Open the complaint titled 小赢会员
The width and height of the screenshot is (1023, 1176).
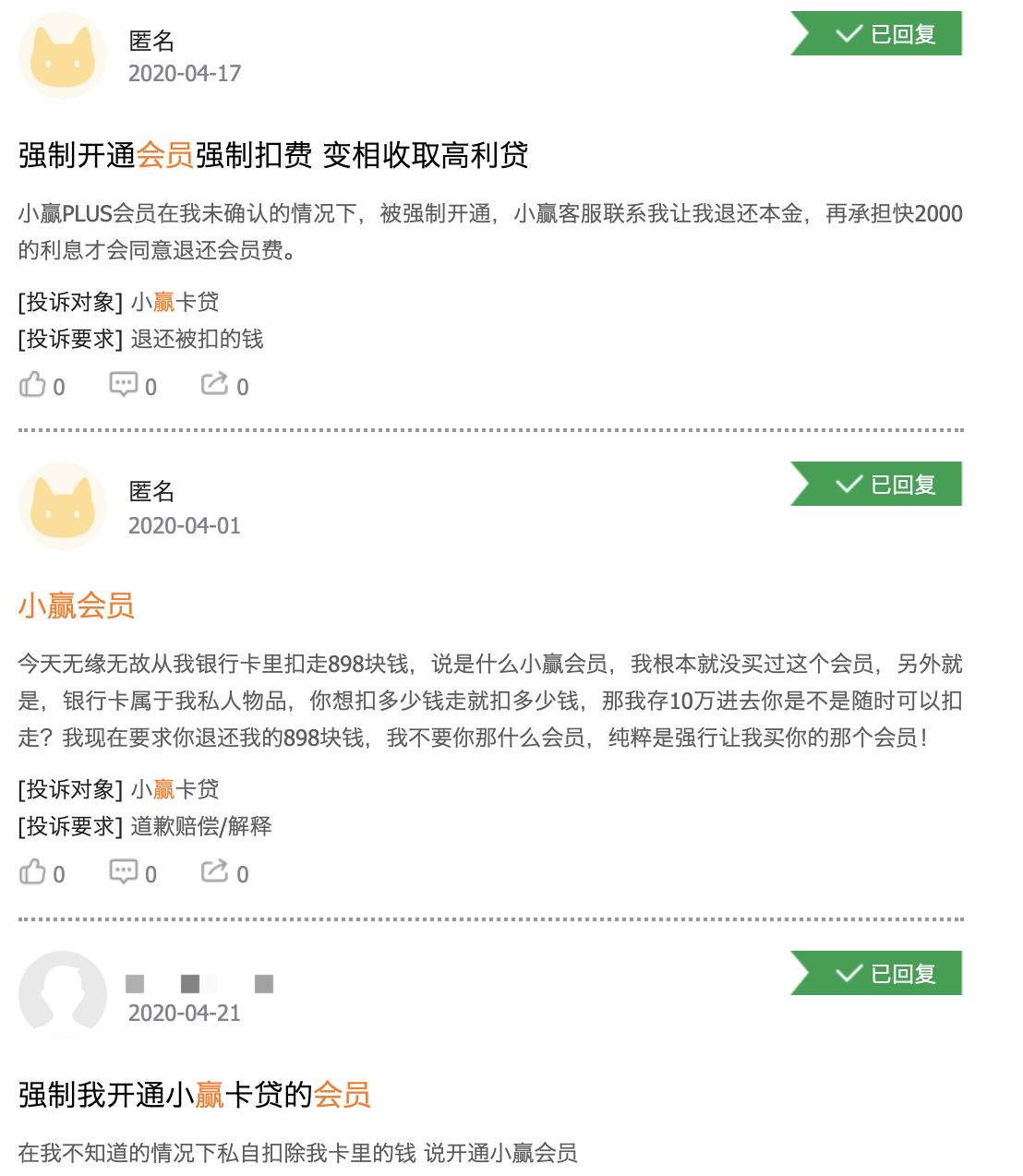click(78, 606)
